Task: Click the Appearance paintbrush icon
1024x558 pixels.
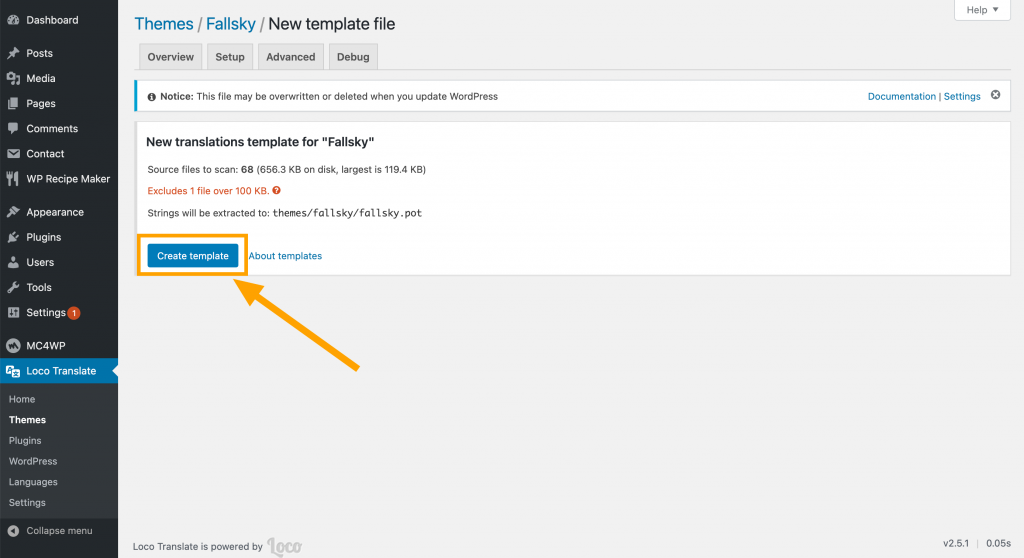Action: tap(13, 212)
